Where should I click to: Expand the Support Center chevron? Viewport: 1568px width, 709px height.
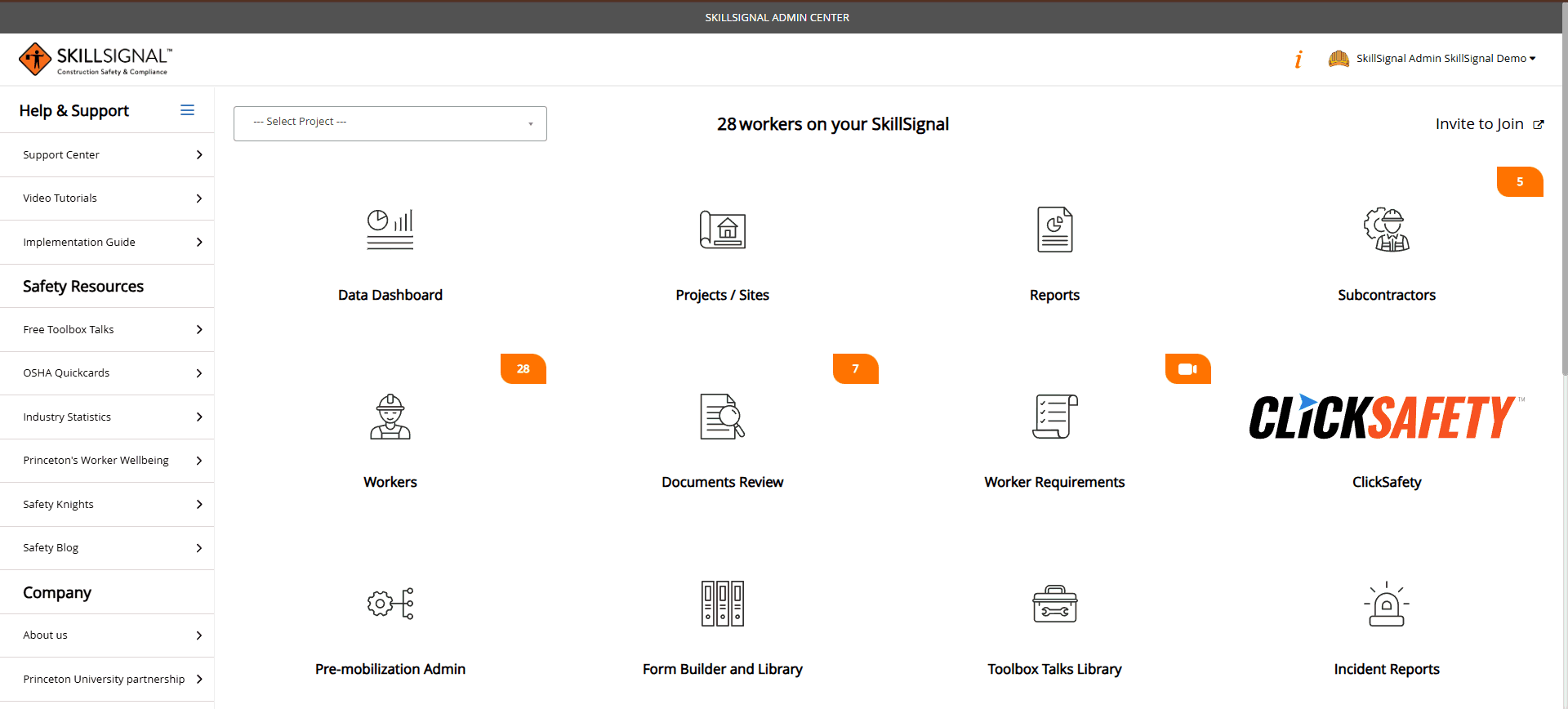(199, 155)
